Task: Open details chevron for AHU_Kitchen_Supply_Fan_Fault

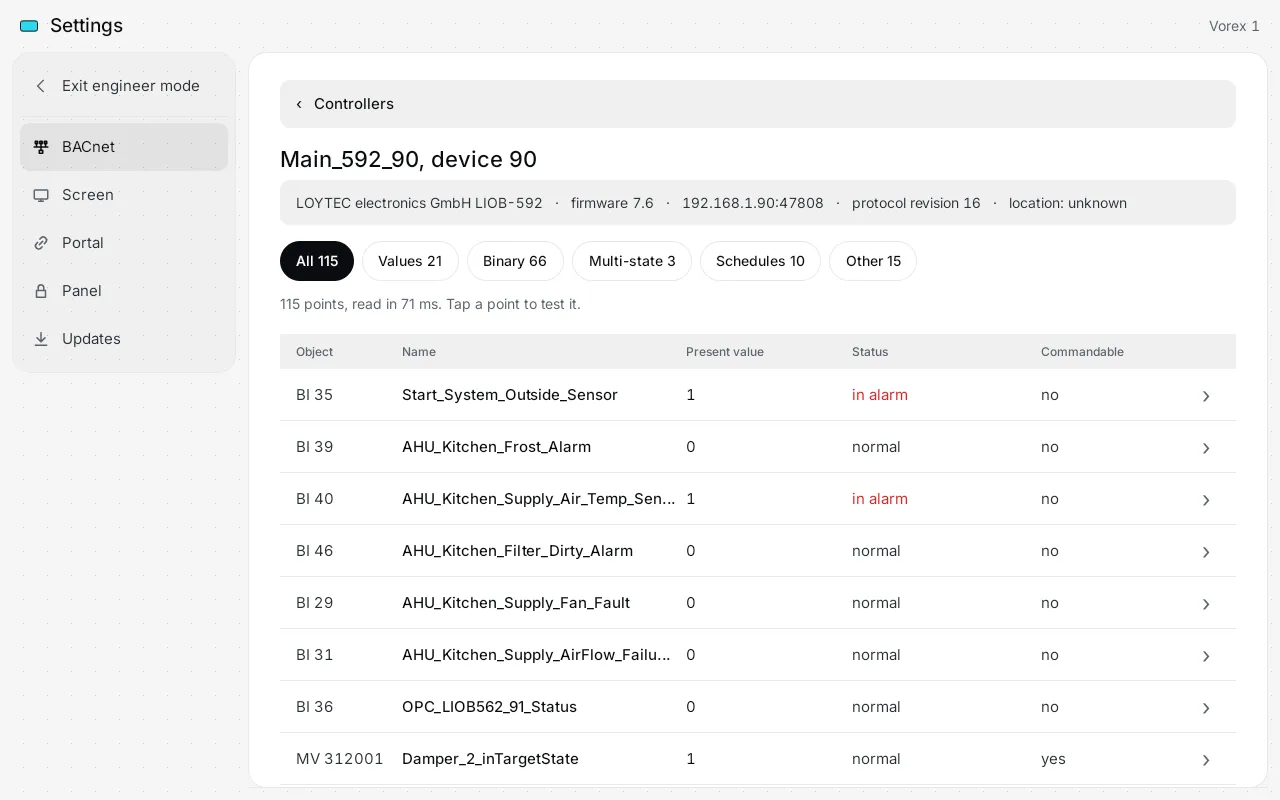Action: point(1206,604)
